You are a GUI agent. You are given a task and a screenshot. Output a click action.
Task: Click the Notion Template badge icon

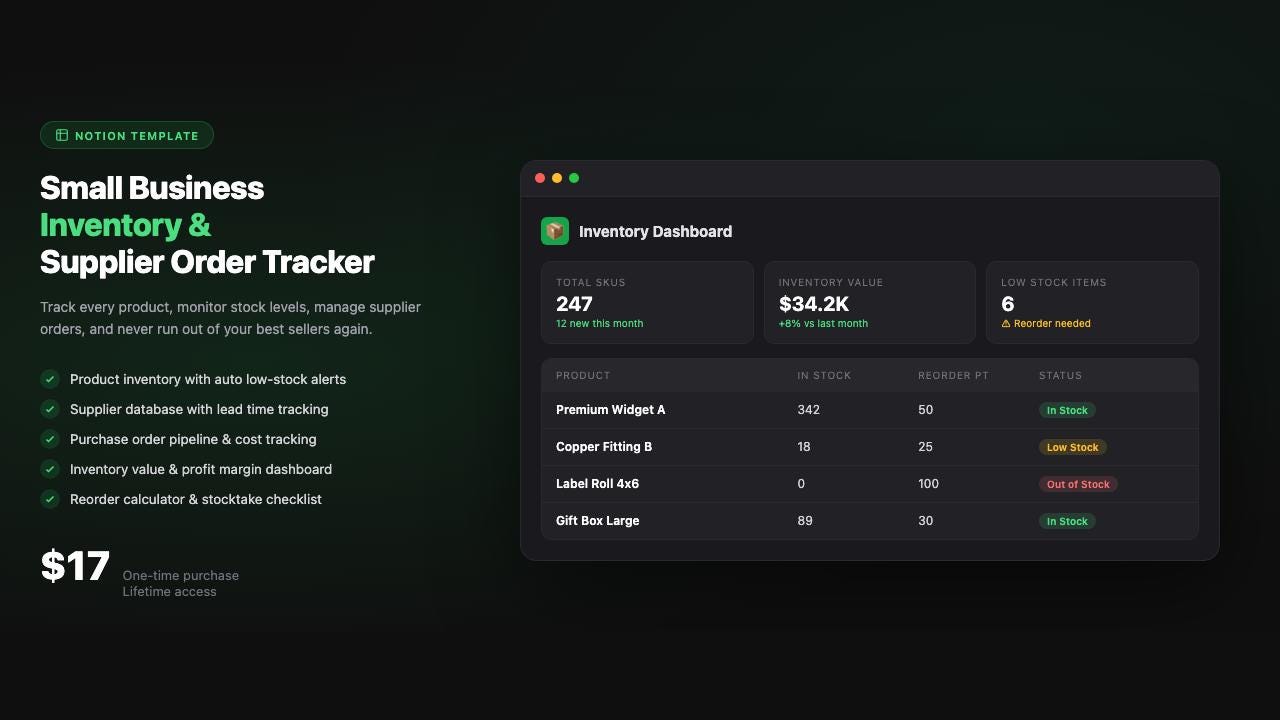[62, 135]
